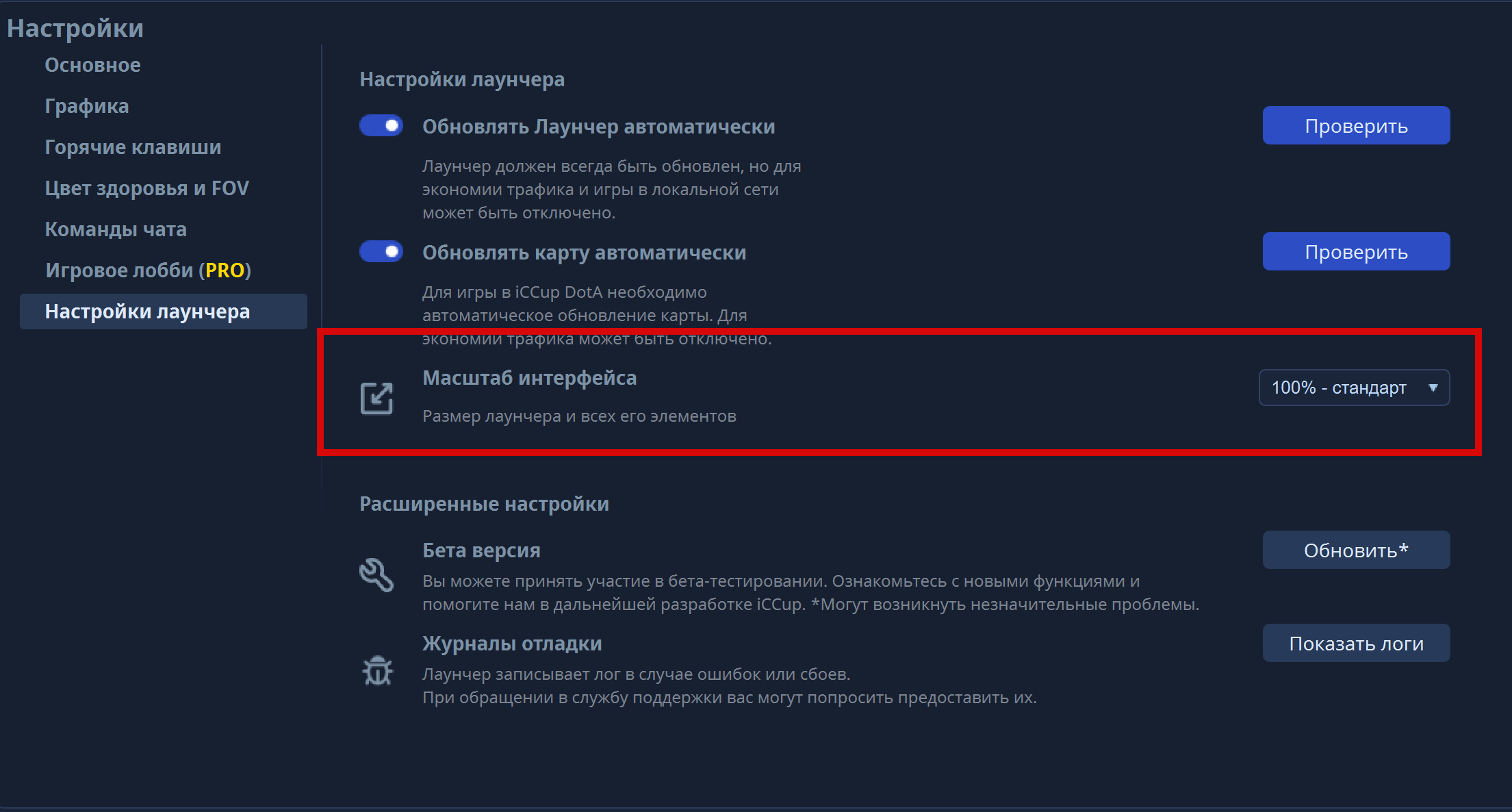Image resolution: width=1512 pixels, height=812 pixels.
Task: Select Настройки лаунчера sidebar item
Action: (164, 312)
